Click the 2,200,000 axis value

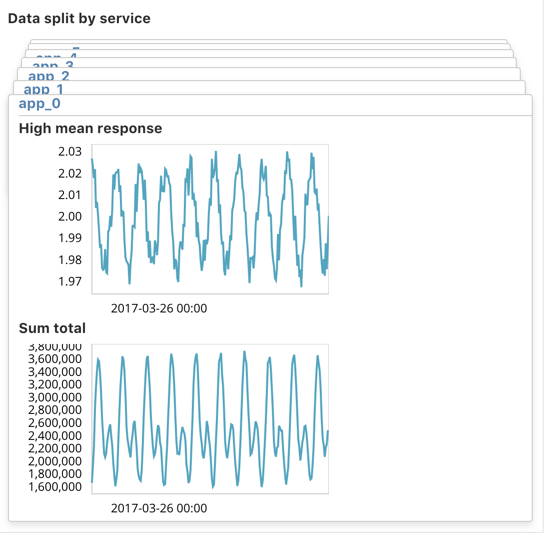click(x=55, y=448)
